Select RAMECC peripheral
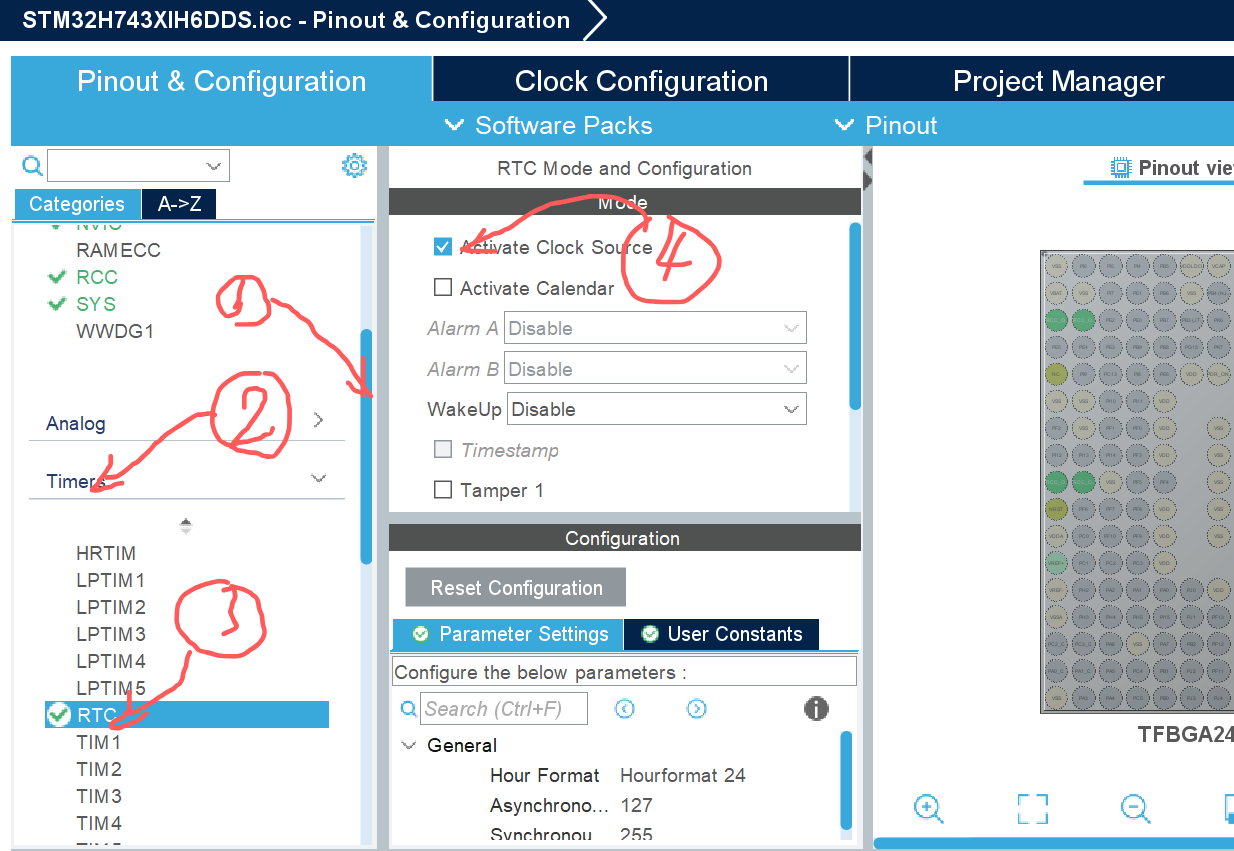Screen dimensions: 1234x851 [118, 250]
